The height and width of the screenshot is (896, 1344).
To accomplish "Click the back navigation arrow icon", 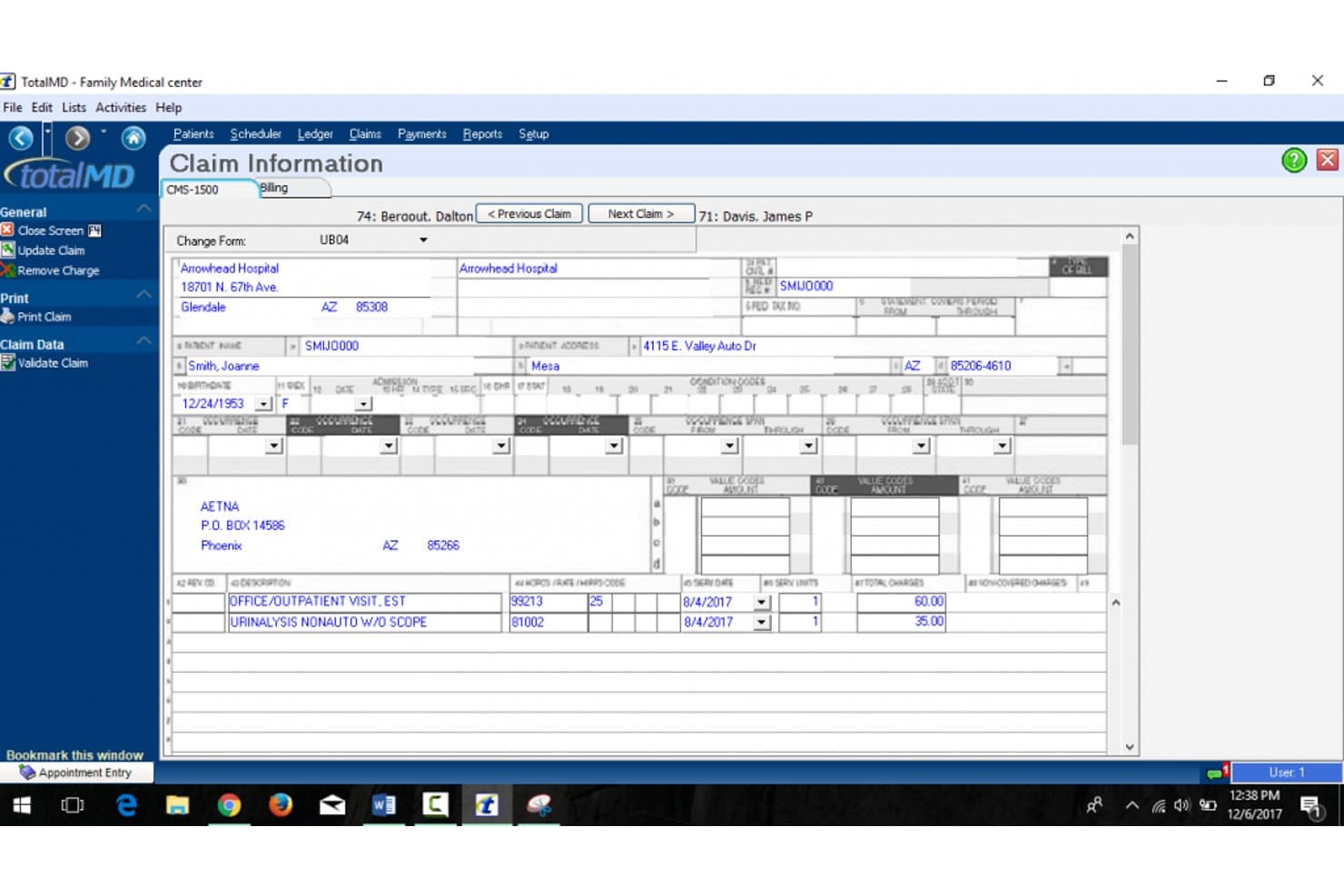I will point(22,138).
